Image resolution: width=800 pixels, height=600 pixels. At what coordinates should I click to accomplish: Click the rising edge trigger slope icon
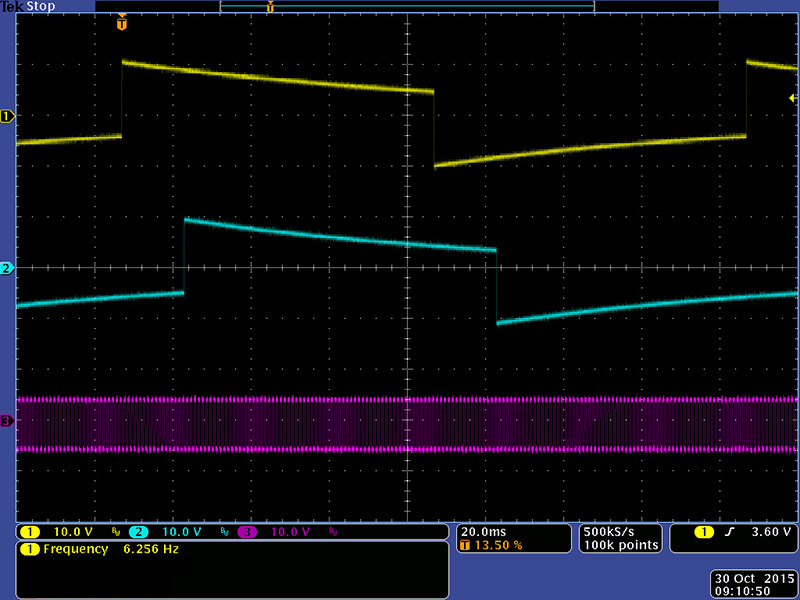tap(730, 531)
